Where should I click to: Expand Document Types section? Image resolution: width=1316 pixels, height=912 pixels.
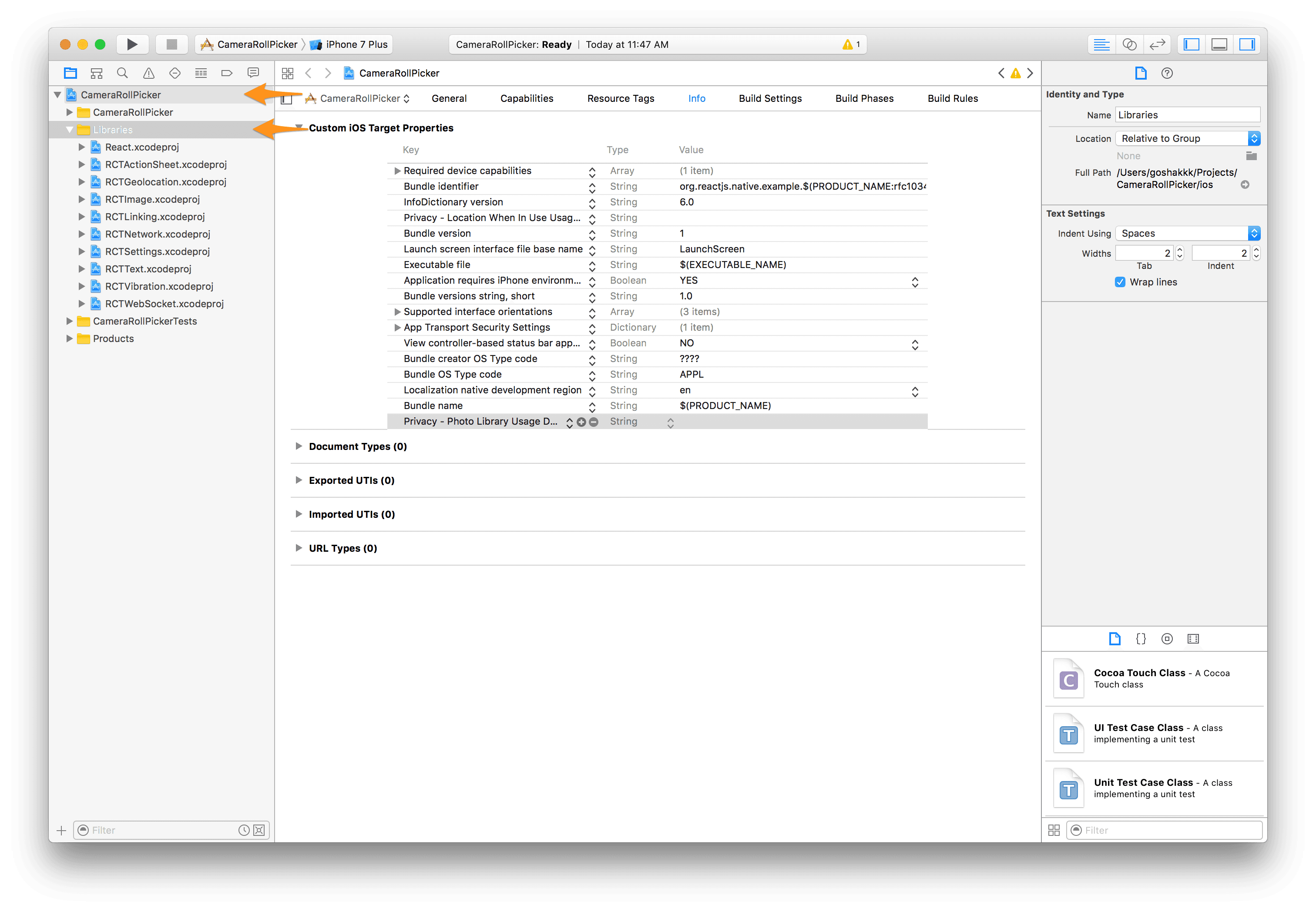tap(298, 446)
